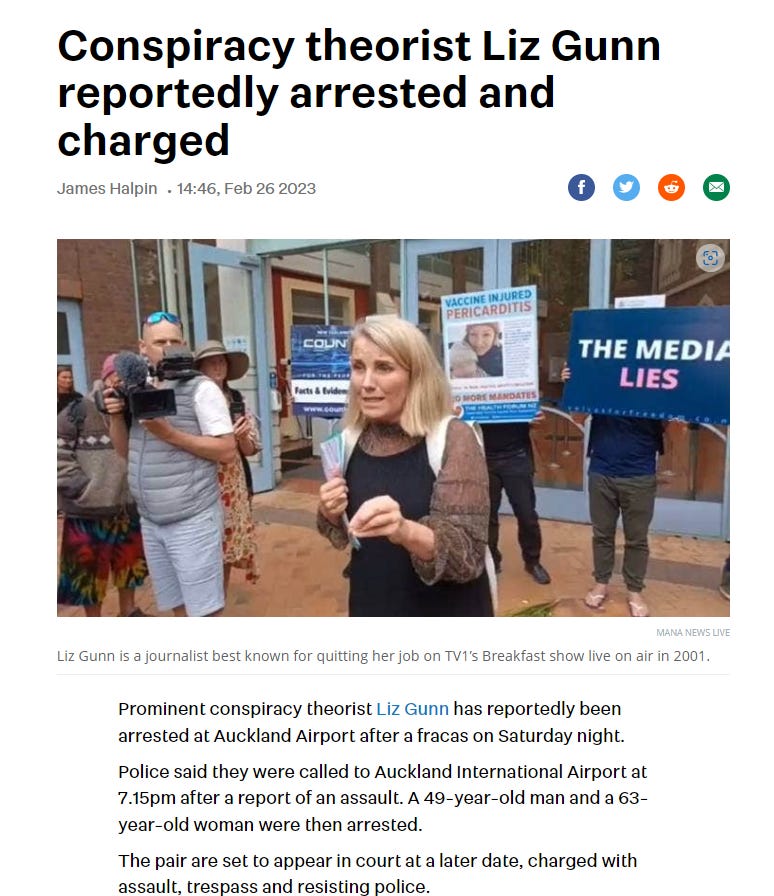The height and width of the screenshot is (896, 774).
Task: Click the opening paragraph text
Action: coord(371,722)
